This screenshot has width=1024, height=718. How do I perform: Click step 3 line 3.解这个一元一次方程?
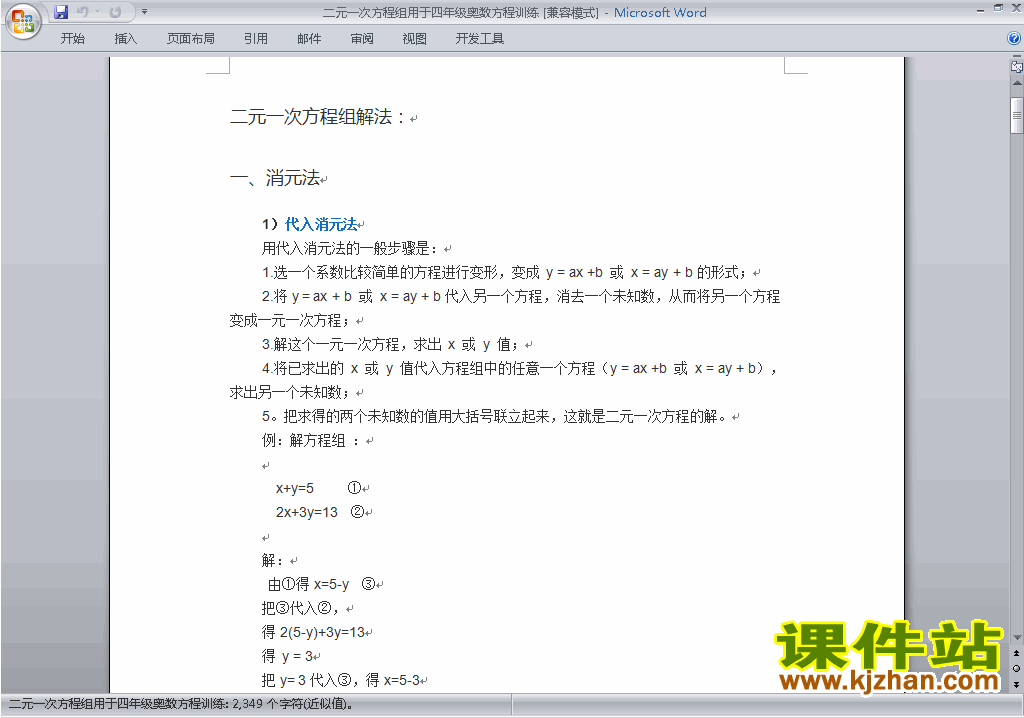point(391,344)
